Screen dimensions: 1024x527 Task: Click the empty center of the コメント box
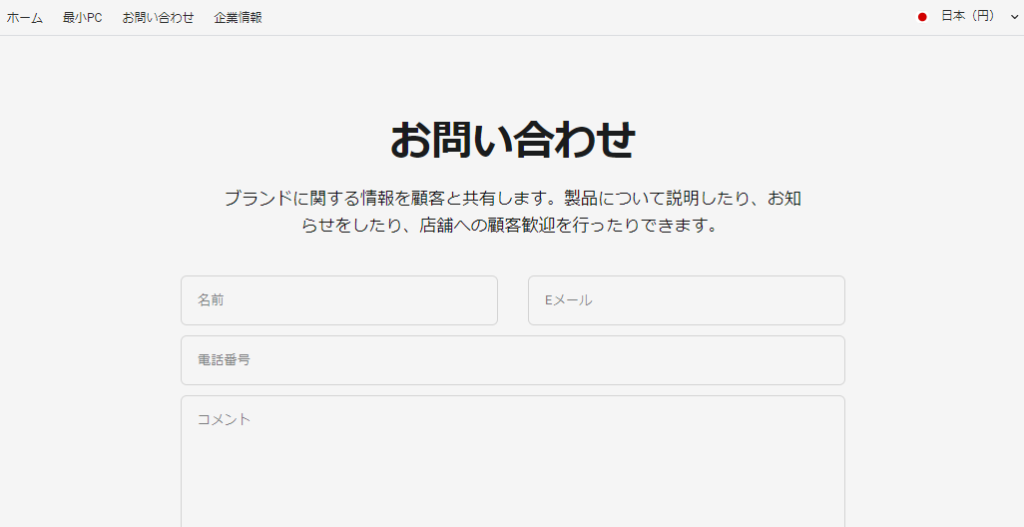[512, 470]
